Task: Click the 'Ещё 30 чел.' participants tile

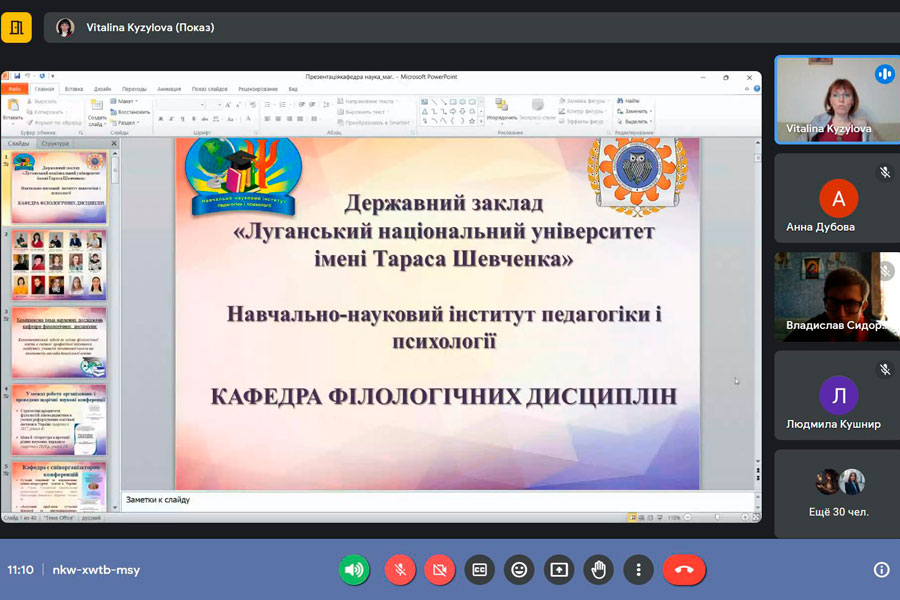Action: click(x=837, y=491)
